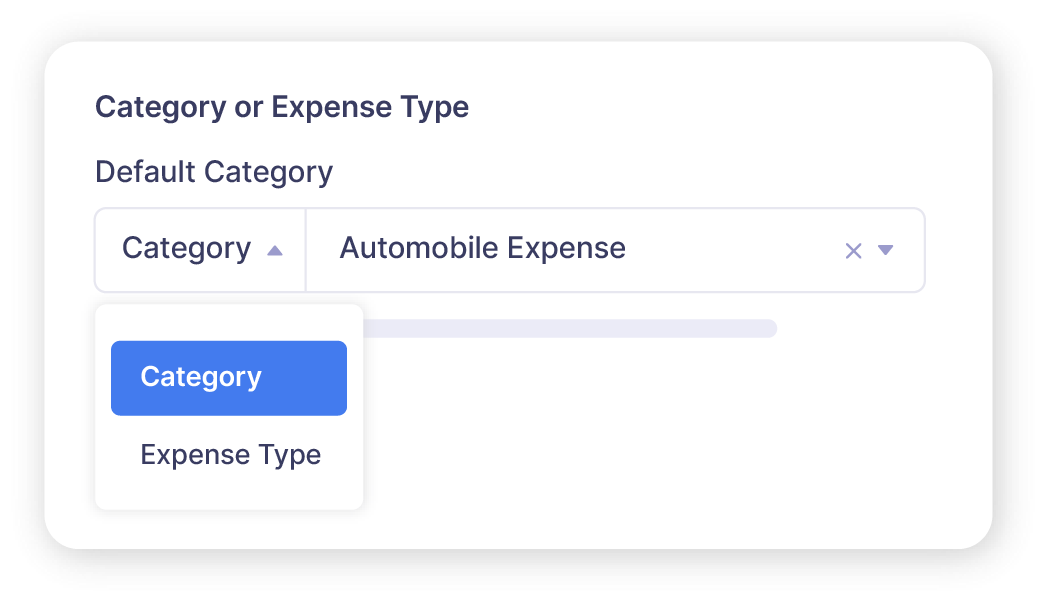Select the highlighted Category option
1037x591 pixels.
228,377
